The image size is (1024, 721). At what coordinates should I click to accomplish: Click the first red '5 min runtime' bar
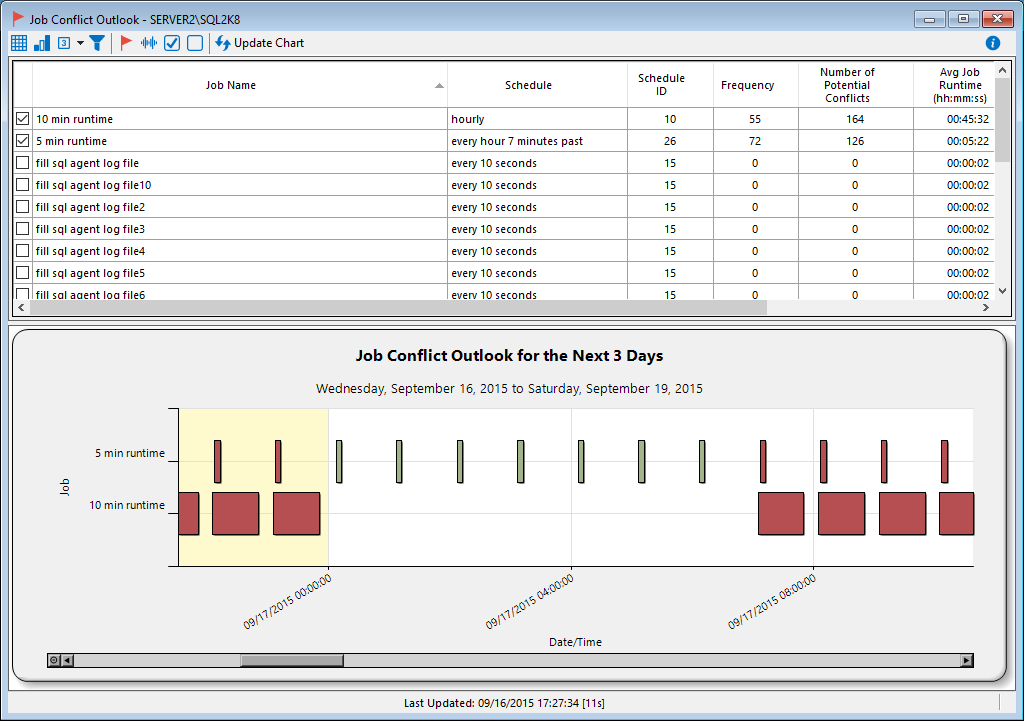click(x=217, y=461)
